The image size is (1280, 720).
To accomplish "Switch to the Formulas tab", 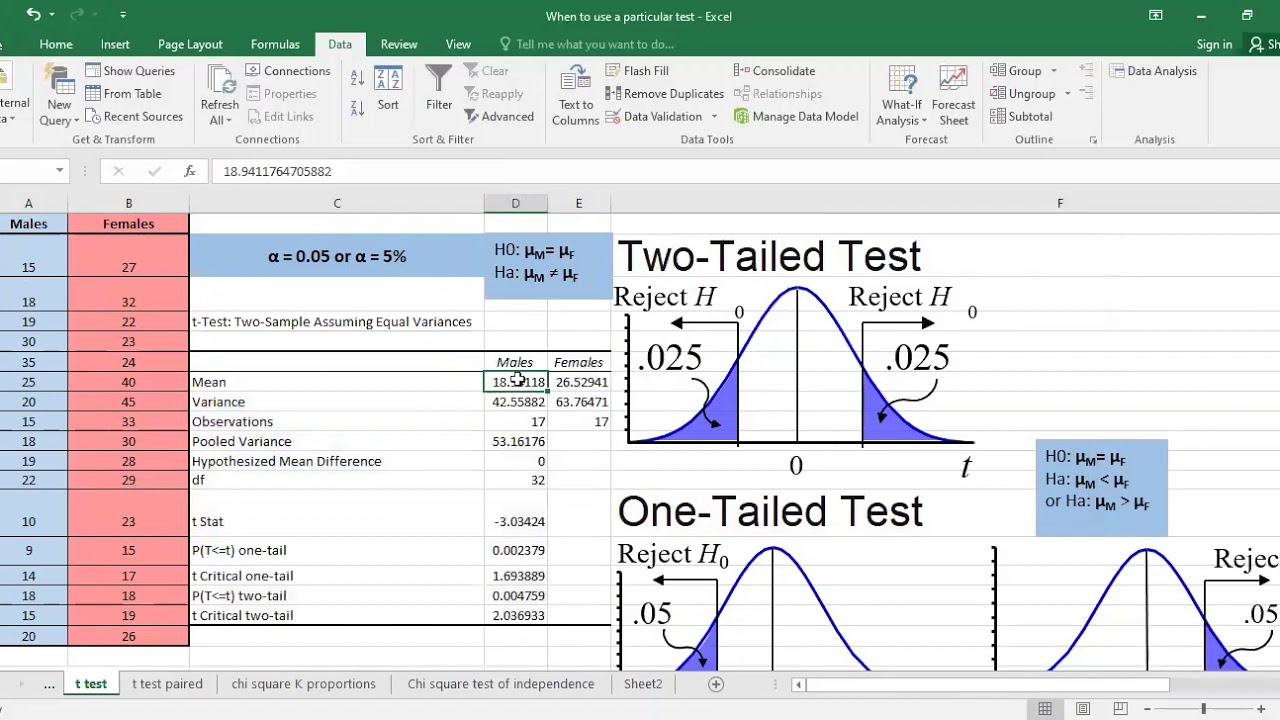I will click(275, 44).
